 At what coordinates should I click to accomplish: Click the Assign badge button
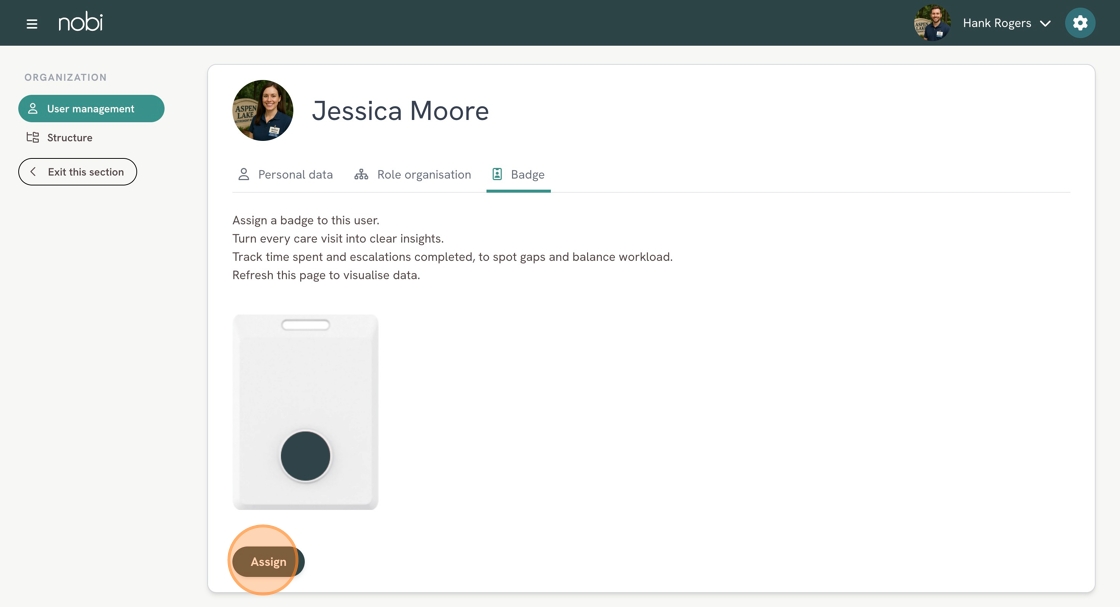coord(269,562)
